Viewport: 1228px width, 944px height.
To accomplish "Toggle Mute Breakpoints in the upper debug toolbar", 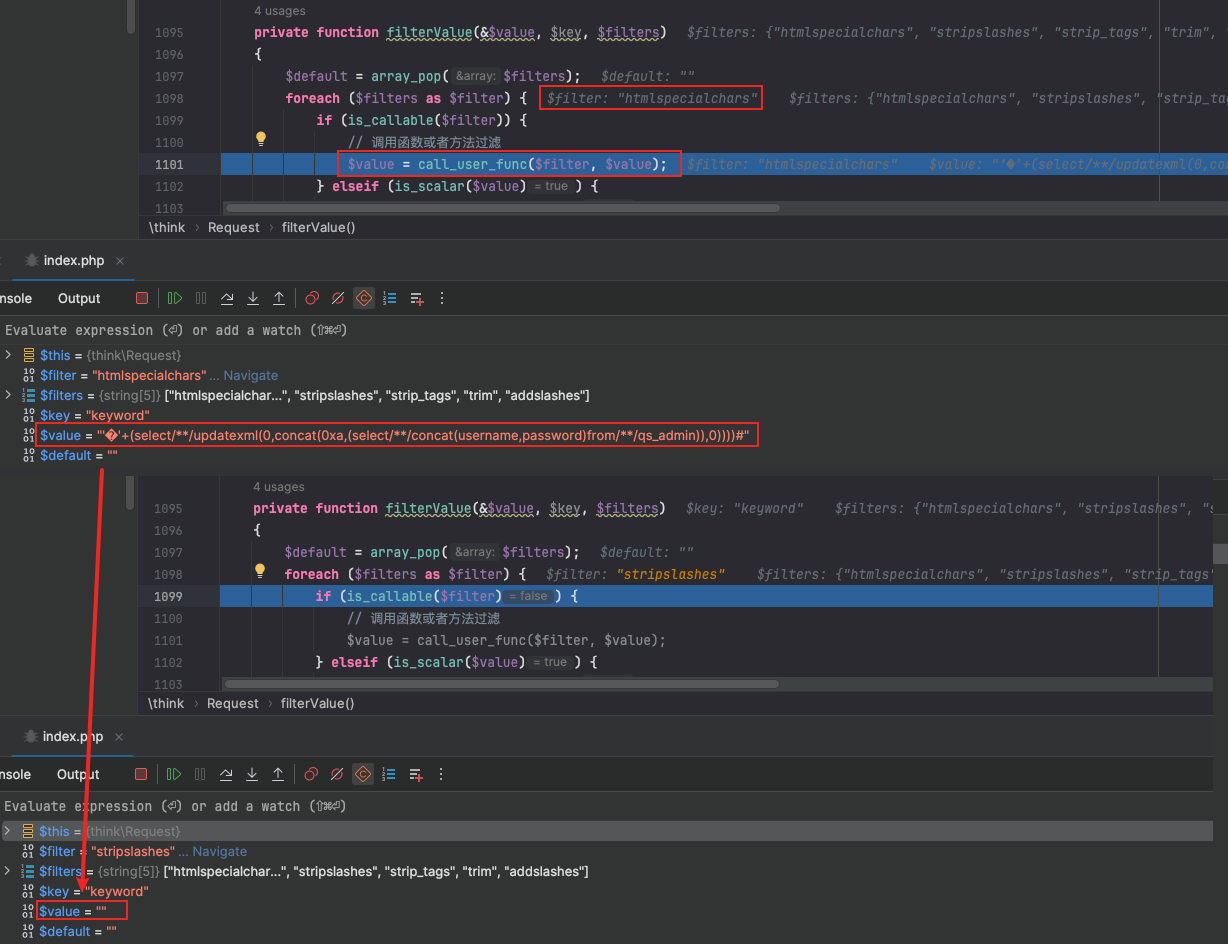I will 338,298.
